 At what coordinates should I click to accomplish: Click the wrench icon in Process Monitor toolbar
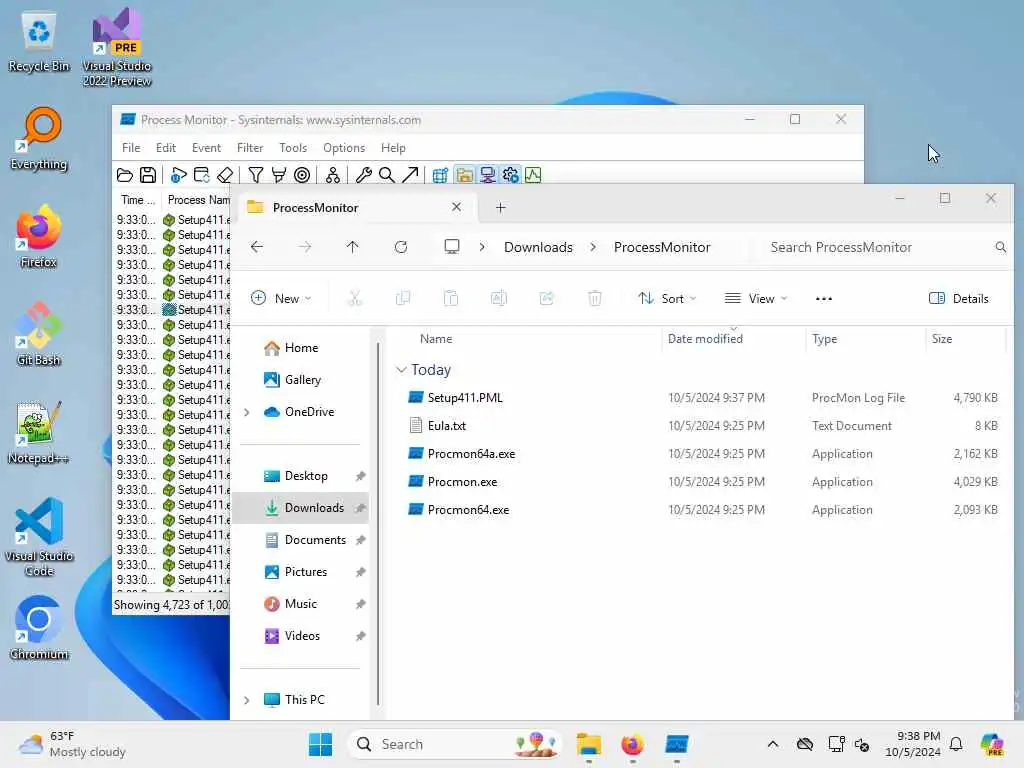point(364,175)
